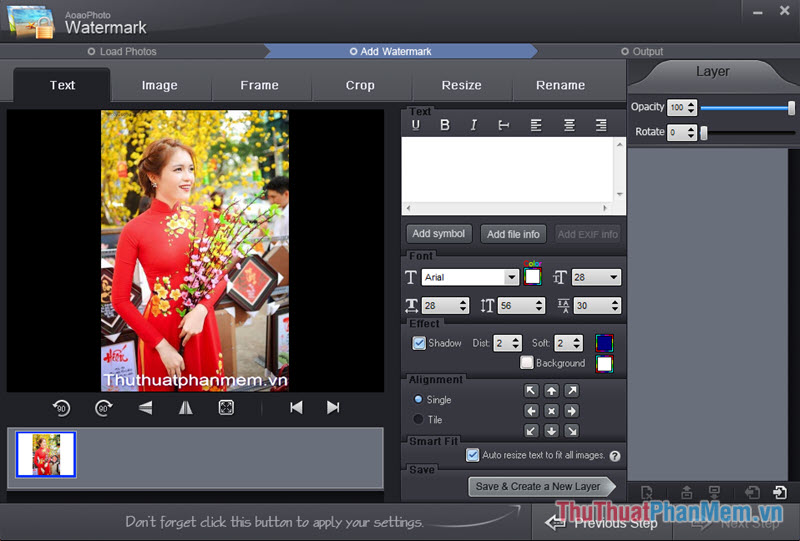Switch to the Rename tab
800x541 pixels.
[561, 85]
